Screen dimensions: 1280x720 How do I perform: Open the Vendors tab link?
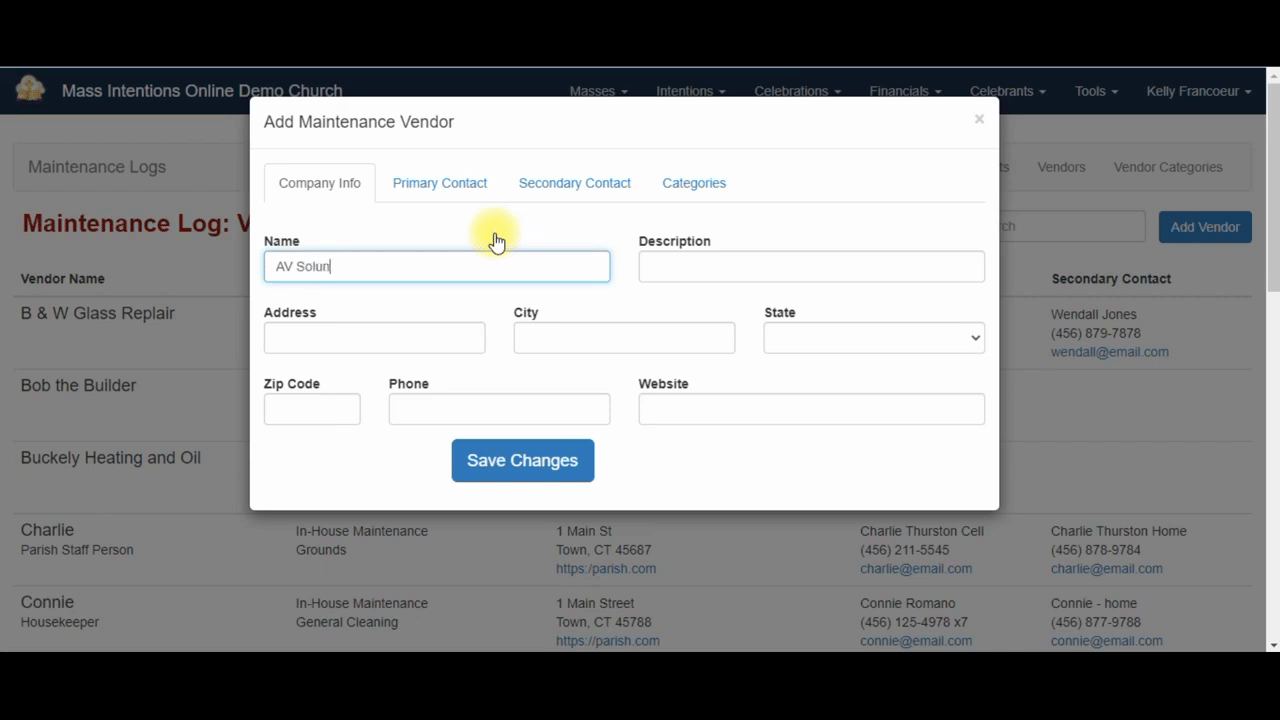tap(1061, 167)
